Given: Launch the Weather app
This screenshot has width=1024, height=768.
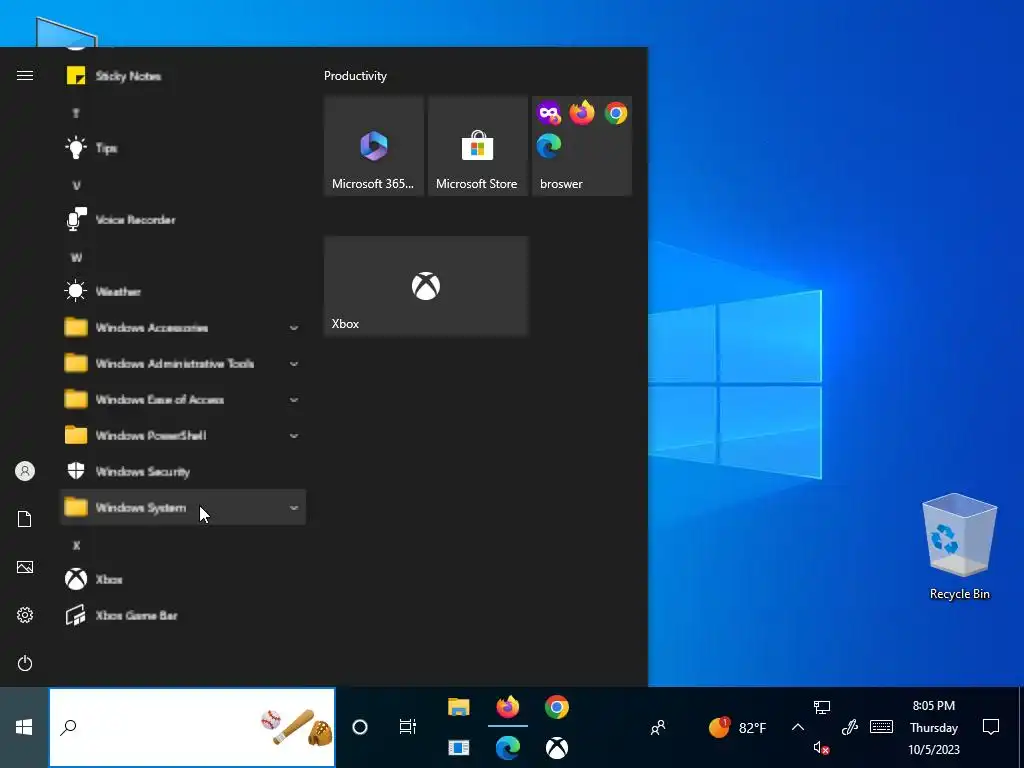Looking at the screenshot, I should (183, 291).
